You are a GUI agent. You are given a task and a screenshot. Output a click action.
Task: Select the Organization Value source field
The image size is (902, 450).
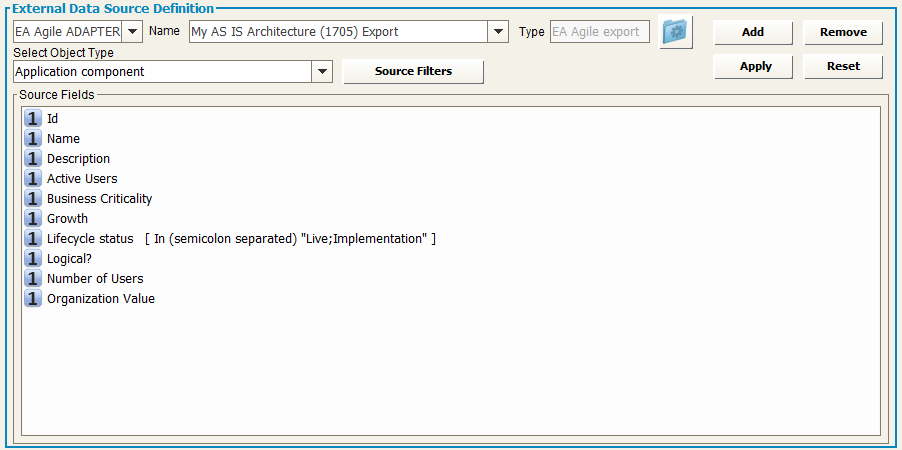click(101, 299)
